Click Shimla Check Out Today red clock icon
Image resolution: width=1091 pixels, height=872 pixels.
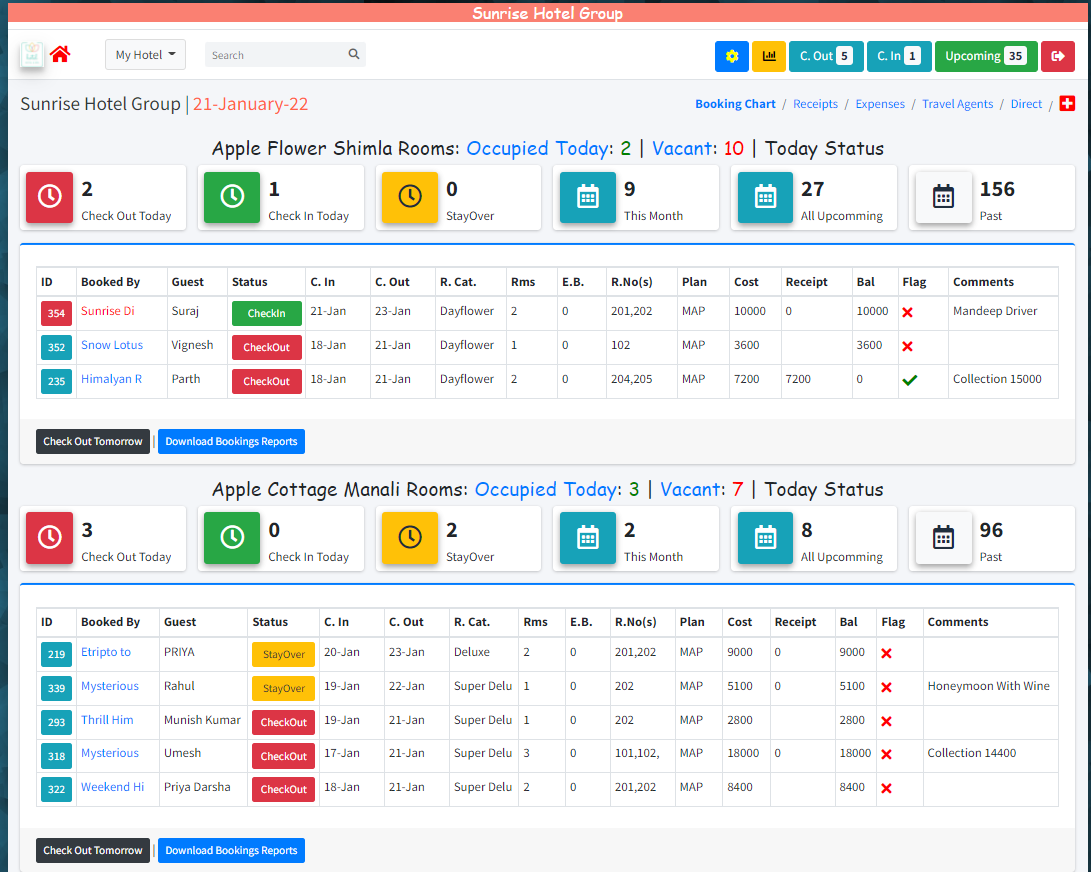click(x=49, y=197)
